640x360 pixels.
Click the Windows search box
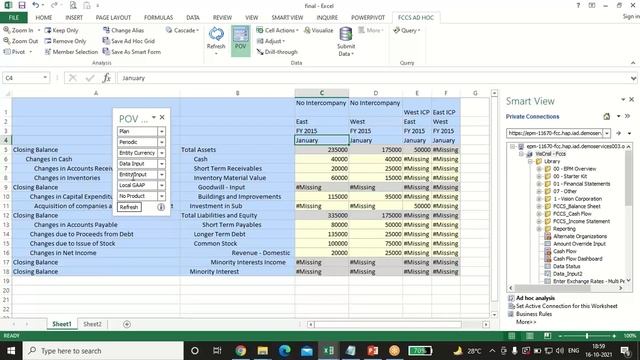tap(103, 351)
